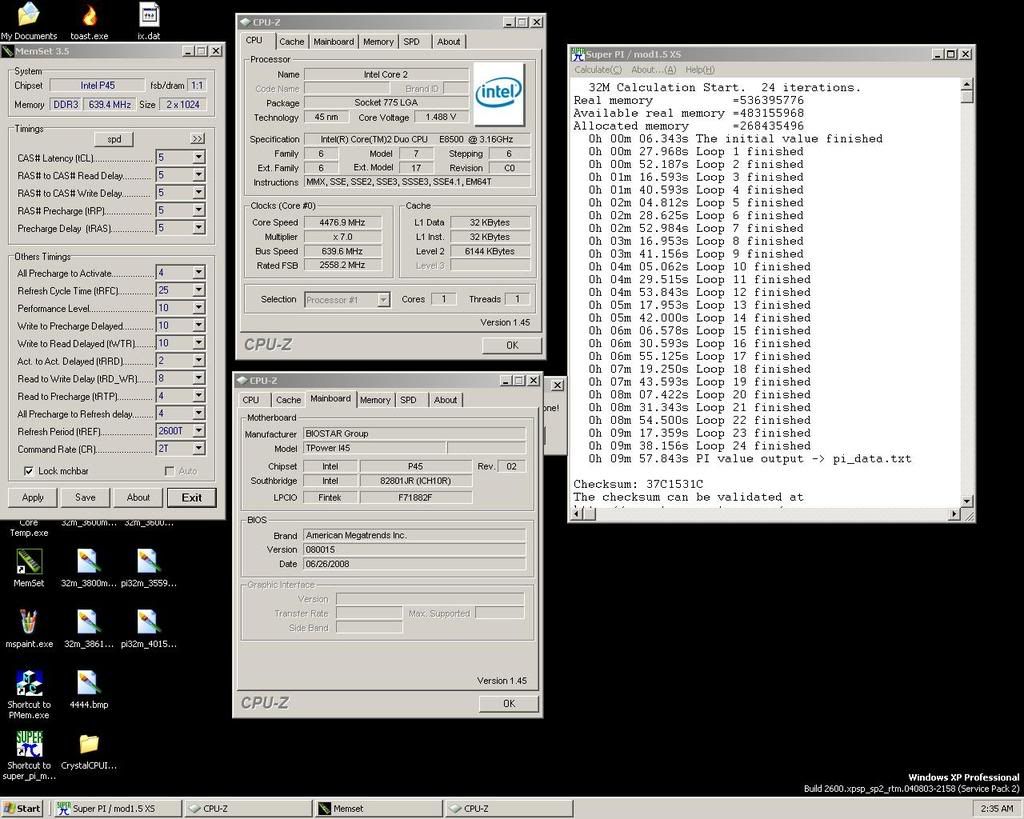Select the Shortcut to PMem.exe icon

point(29,683)
